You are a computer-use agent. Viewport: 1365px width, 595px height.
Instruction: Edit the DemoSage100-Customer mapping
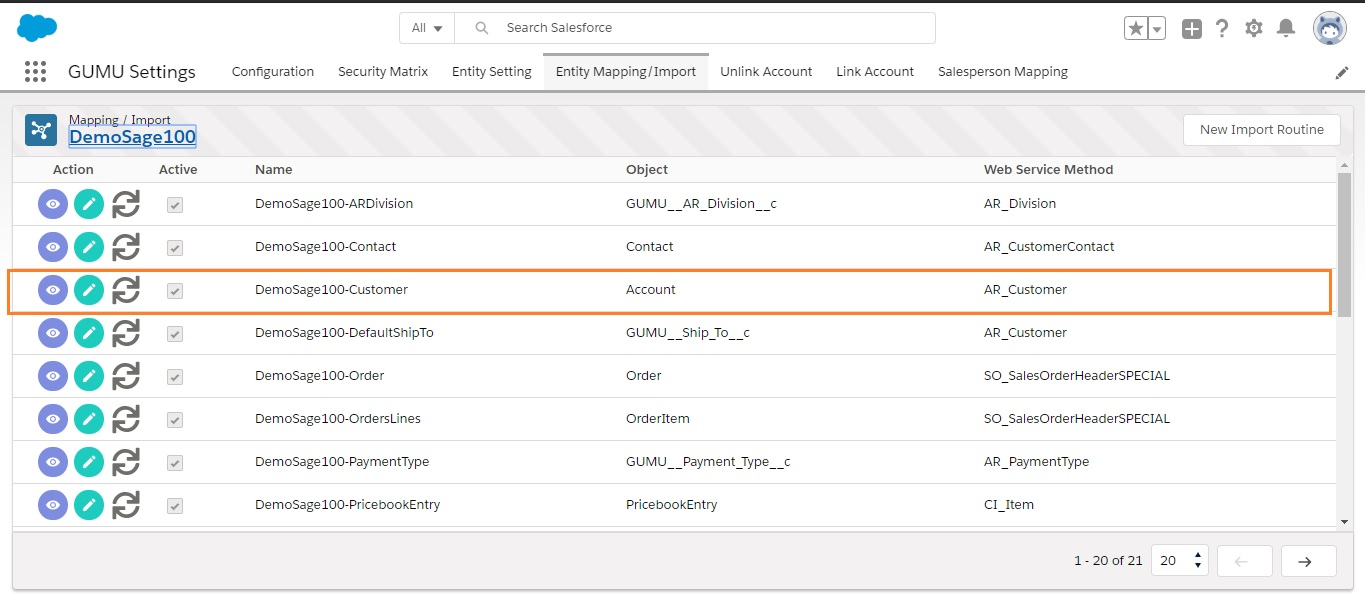pos(89,290)
